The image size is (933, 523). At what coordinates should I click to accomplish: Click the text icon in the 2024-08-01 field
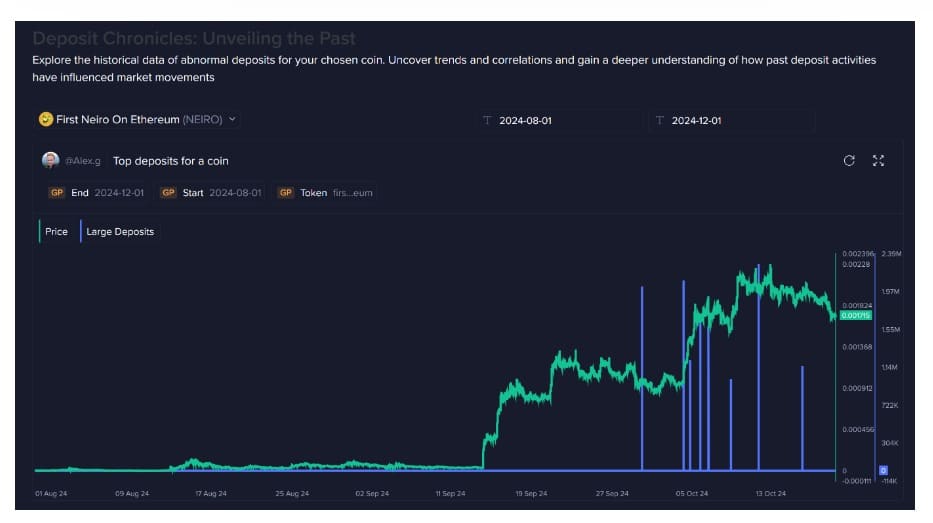click(x=487, y=121)
